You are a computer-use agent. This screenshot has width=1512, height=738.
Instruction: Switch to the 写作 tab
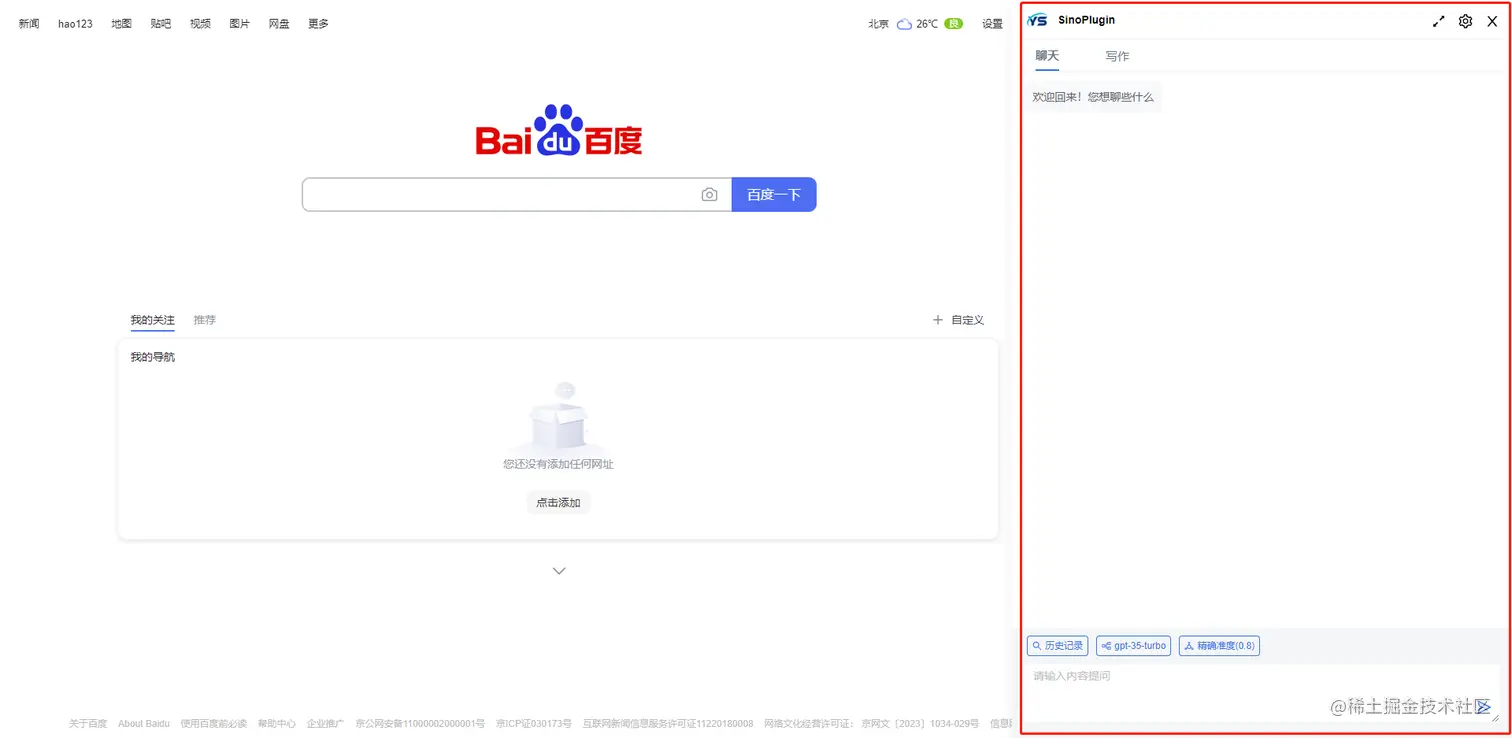pyautogui.click(x=1117, y=56)
